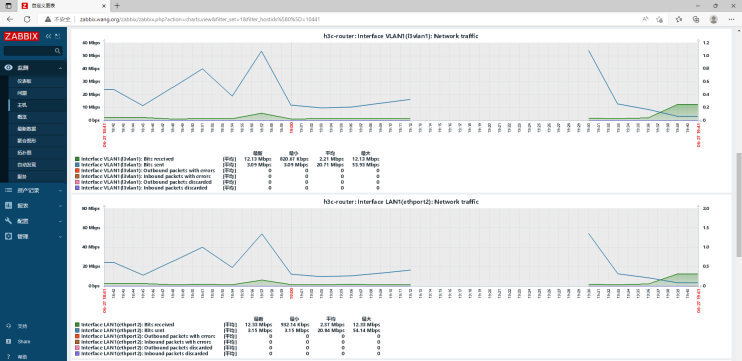Collapse the Zabbix sidebar with double-arrow icon
The height and width of the screenshot is (361, 742).
(48, 36)
